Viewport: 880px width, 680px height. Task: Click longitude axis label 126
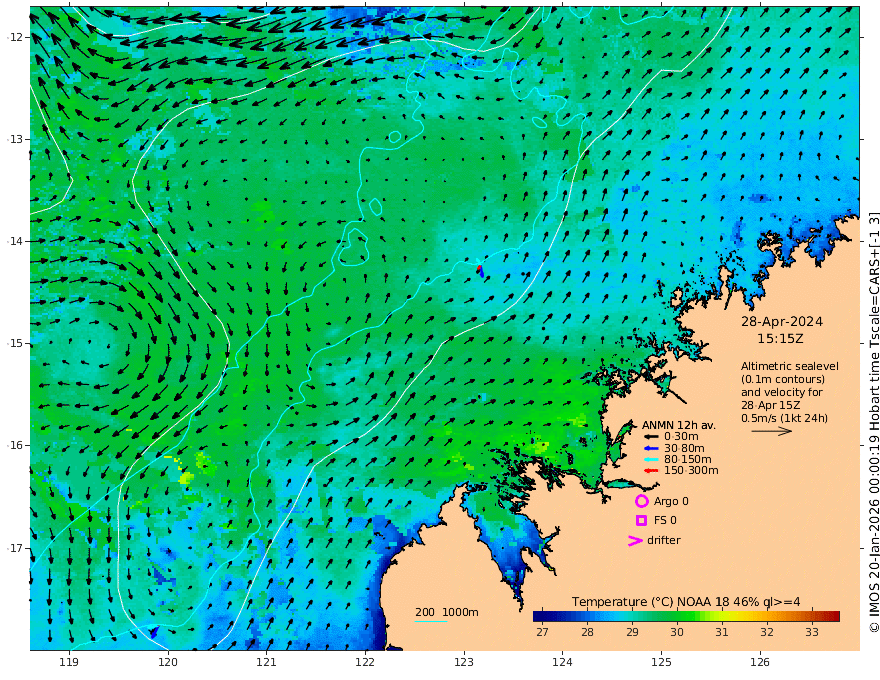tap(760, 662)
